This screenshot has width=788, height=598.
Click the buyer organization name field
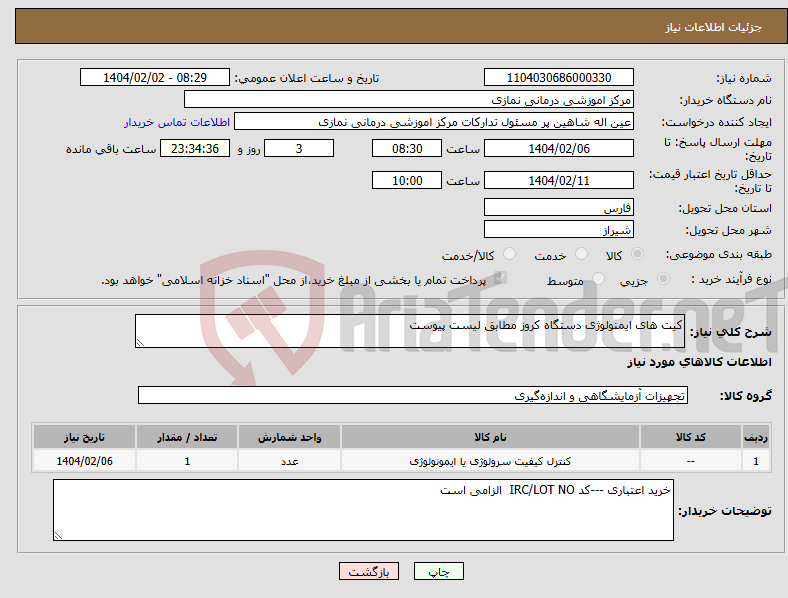(x=409, y=99)
